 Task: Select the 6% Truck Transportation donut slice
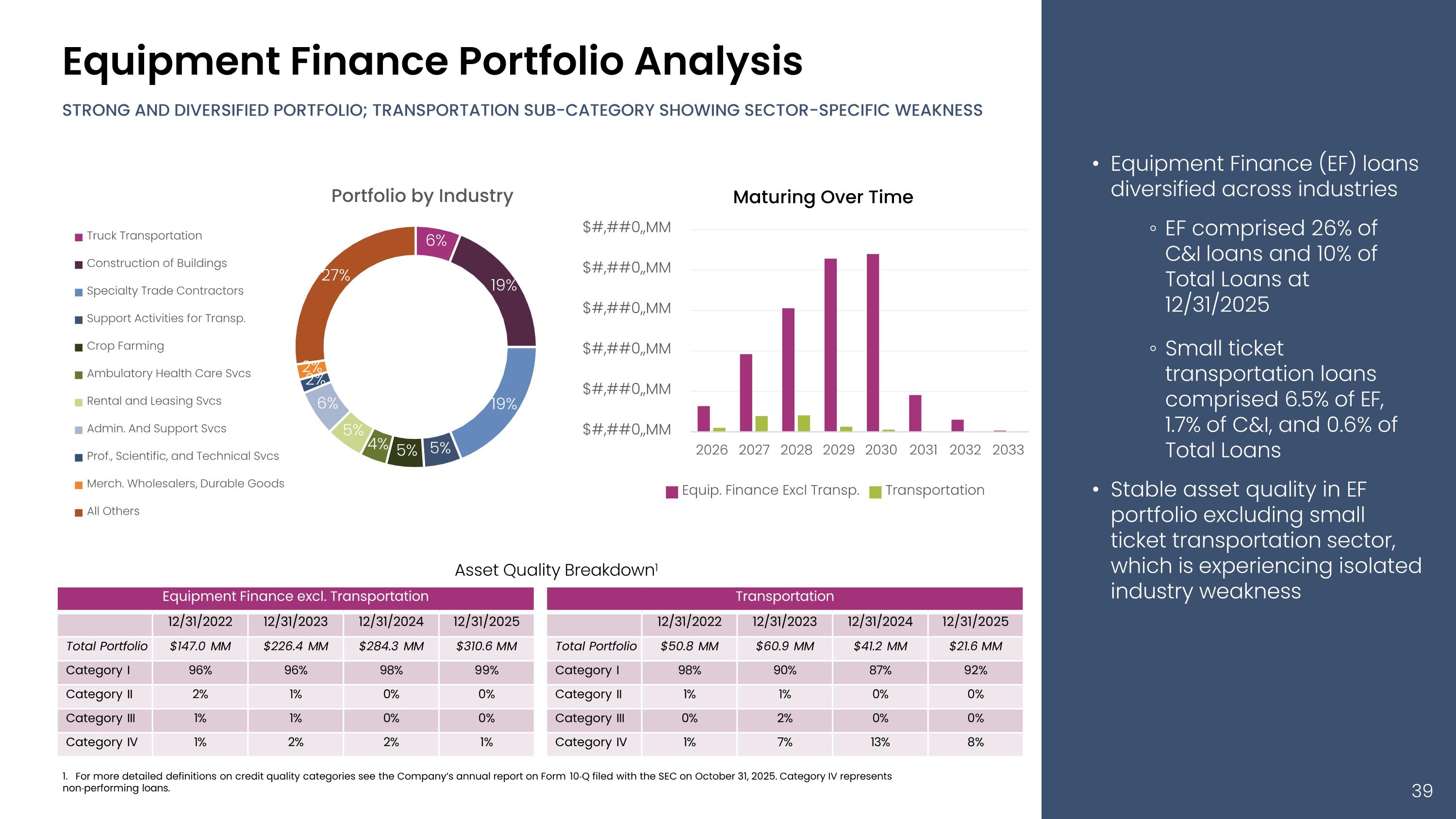(436, 241)
